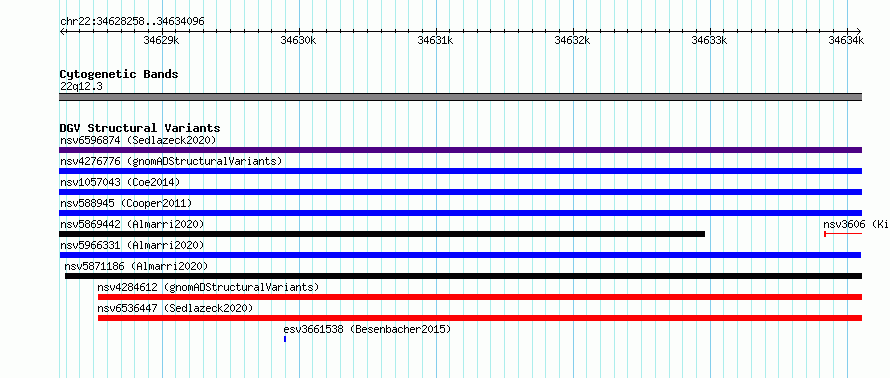890x378 pixels.
Task: Select the black bar under nsv5869442
Action: [382, 234]
